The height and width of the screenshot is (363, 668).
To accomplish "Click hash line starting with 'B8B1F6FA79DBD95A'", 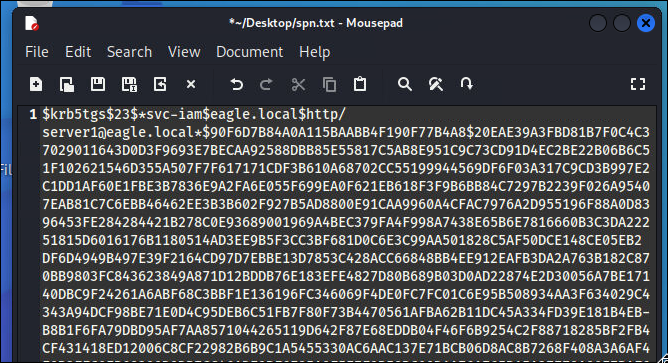I will click(346, 330).
